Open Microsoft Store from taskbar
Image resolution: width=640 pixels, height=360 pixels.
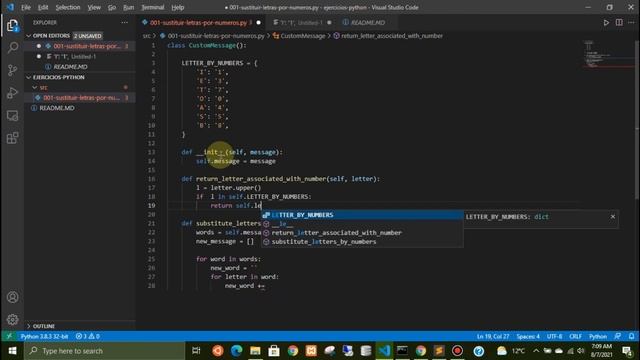tap(274, 351)
